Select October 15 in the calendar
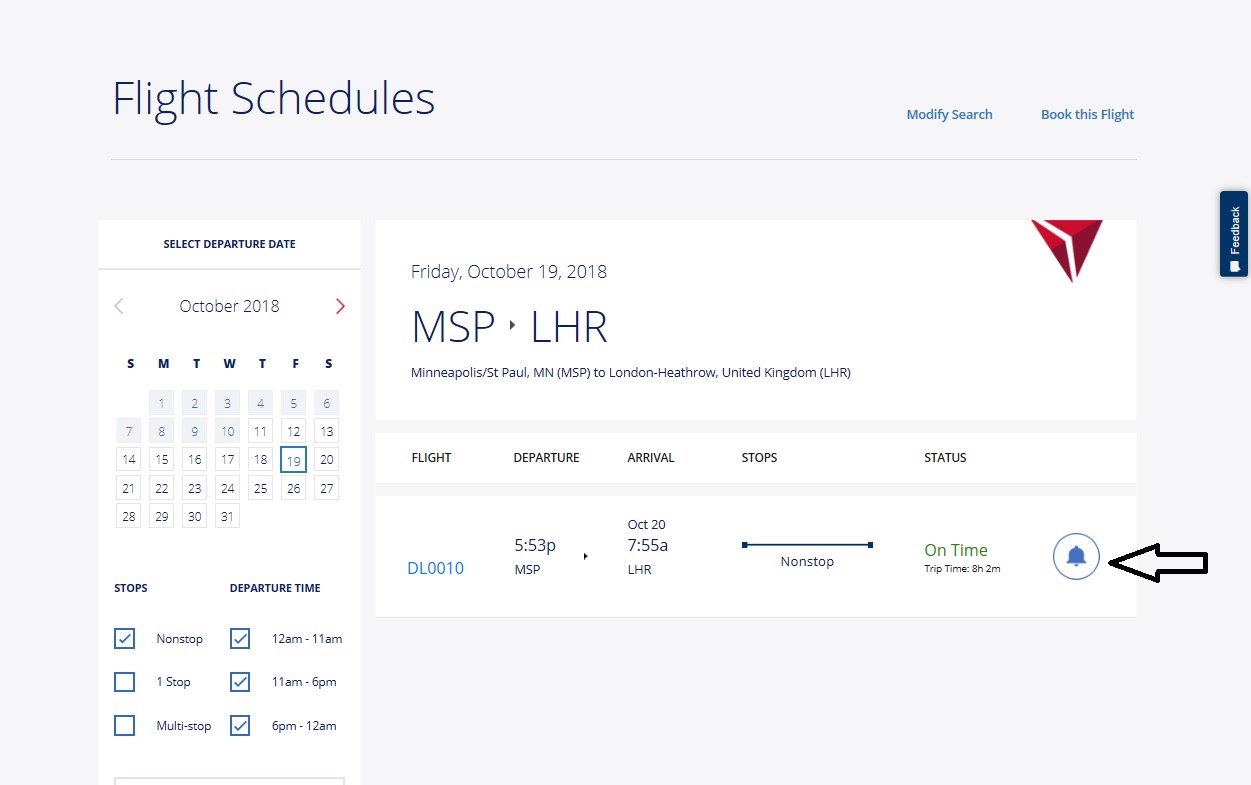Image resolution: width=1251 pixels, height=785 pixels. click(161, 459)
